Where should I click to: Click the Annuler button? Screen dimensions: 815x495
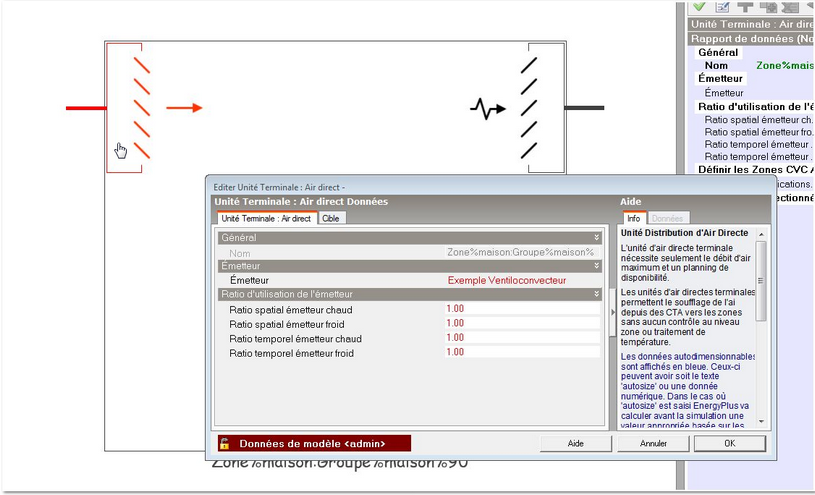tap(653, 443)
